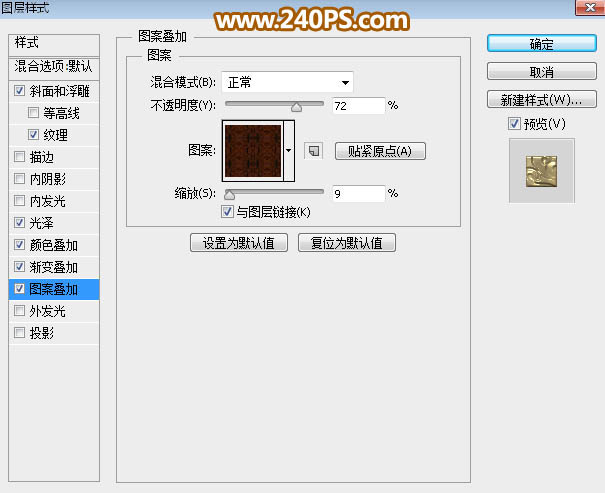This screenshot has height=493, width=605.
Task: Enable the 内阴影 checkbox
Action: click(x=19, y=179)
